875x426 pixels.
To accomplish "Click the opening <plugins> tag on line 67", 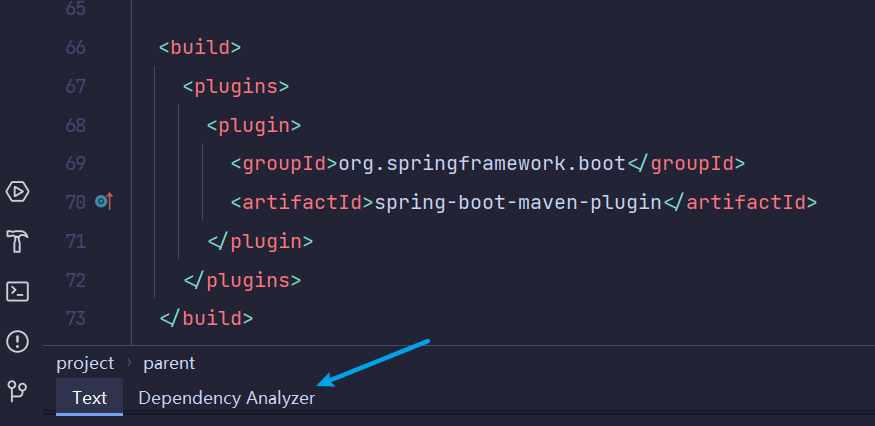I will click(235, 87).
